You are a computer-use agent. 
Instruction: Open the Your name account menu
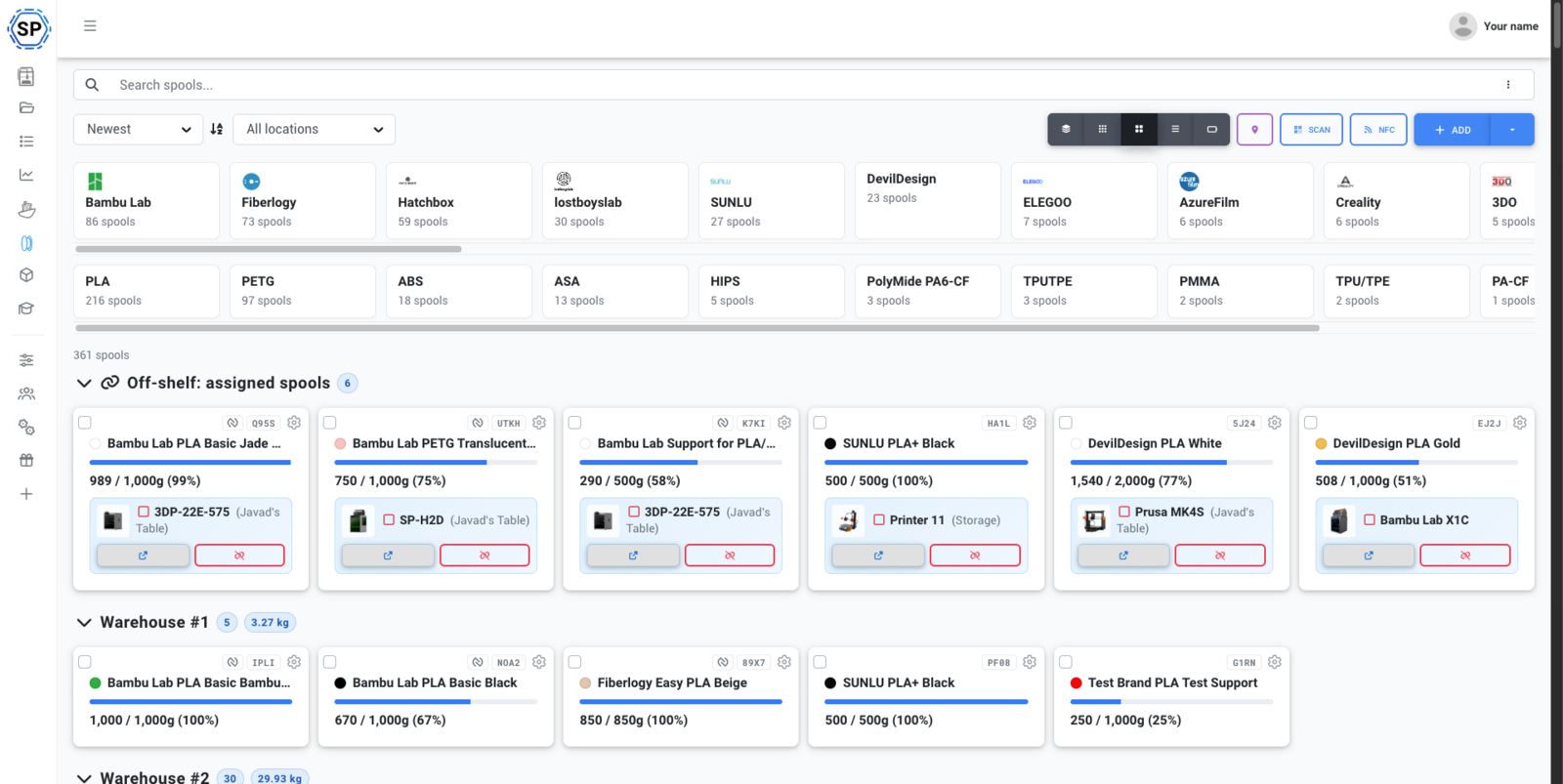click(1494, 26)
